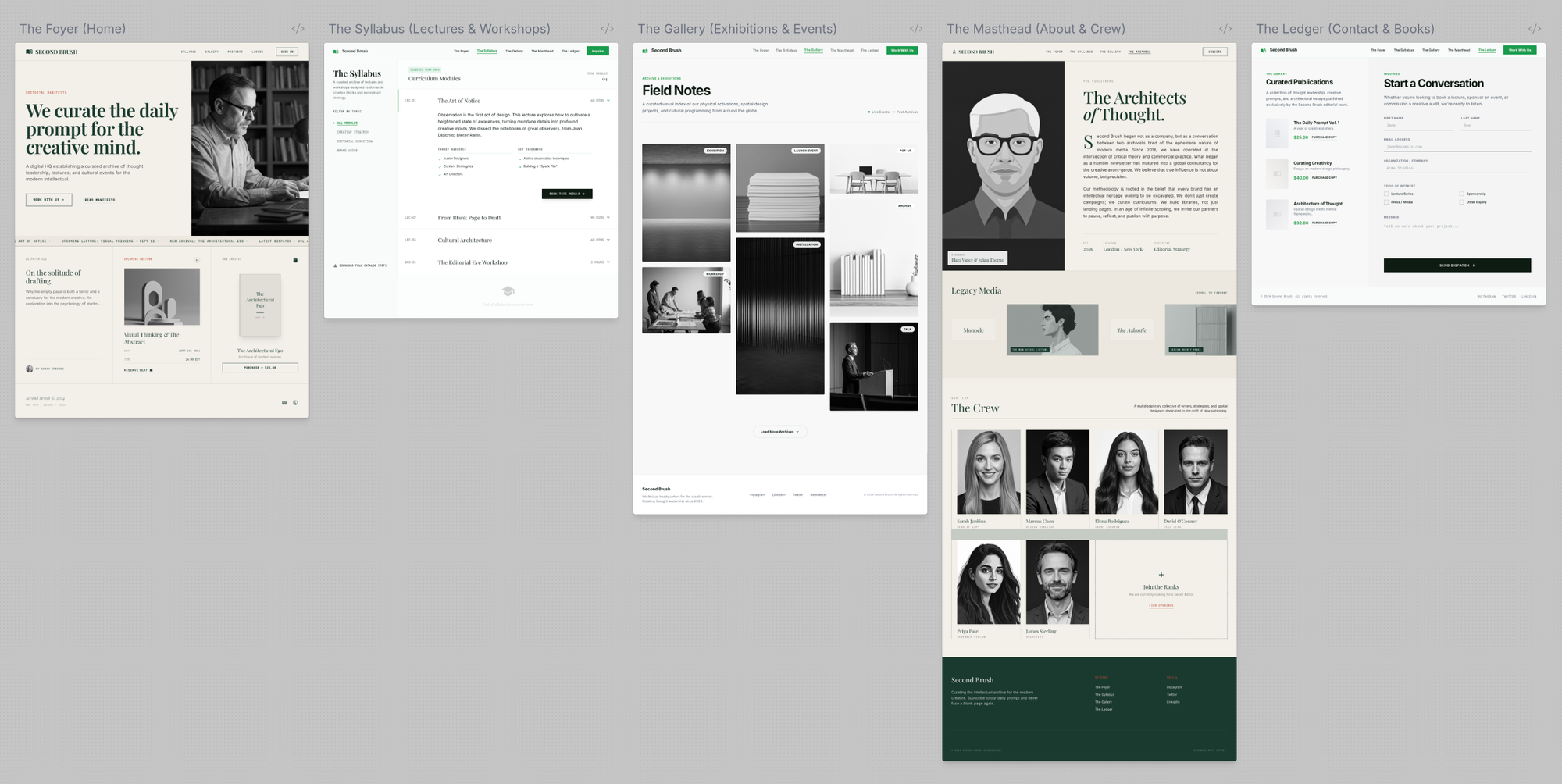Expand the Cultural Architecture module chevron
The image size is (1562, 784).
(608, 240)
